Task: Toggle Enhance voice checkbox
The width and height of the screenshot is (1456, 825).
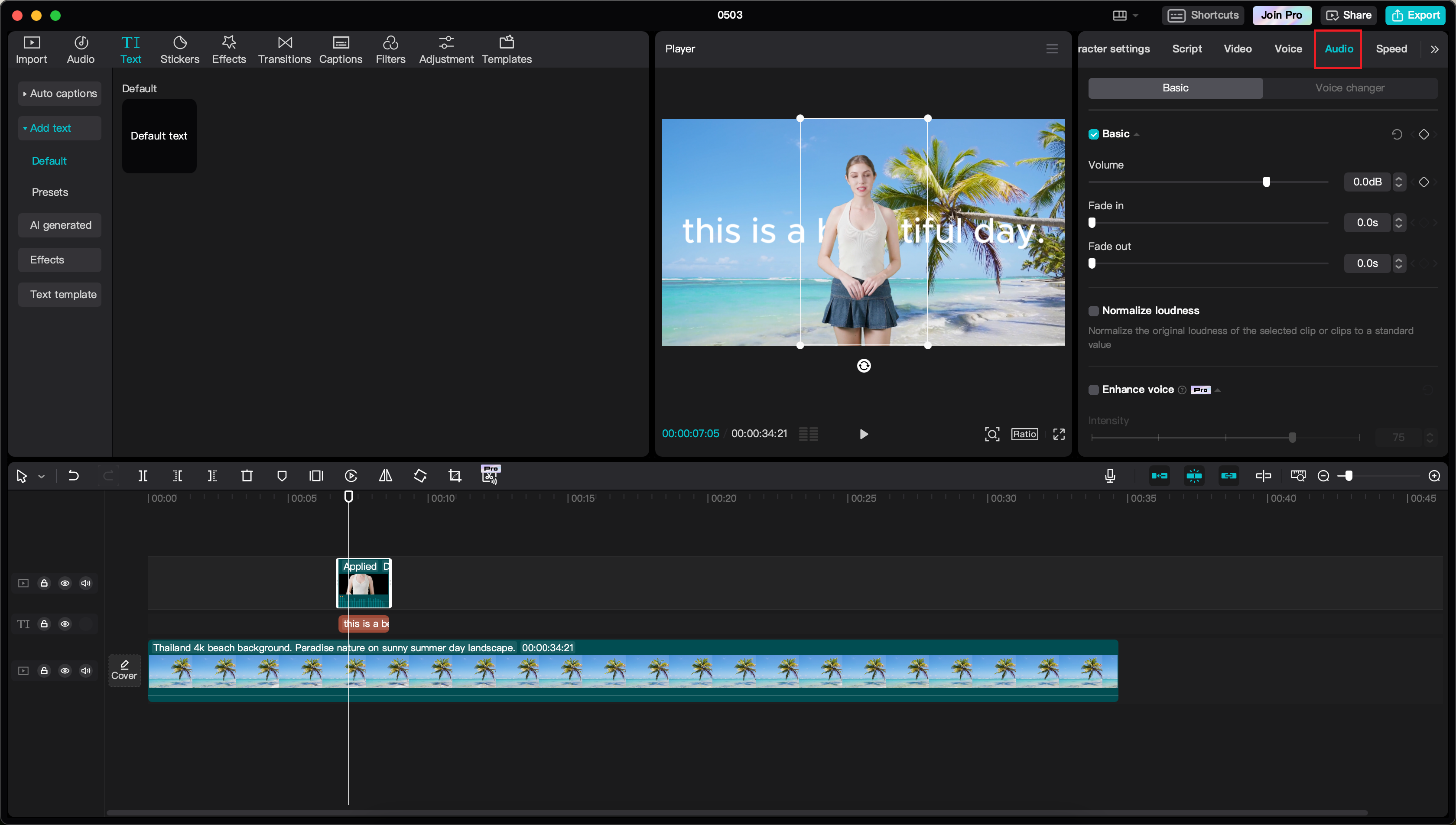Action: (x=1093, y=389)
